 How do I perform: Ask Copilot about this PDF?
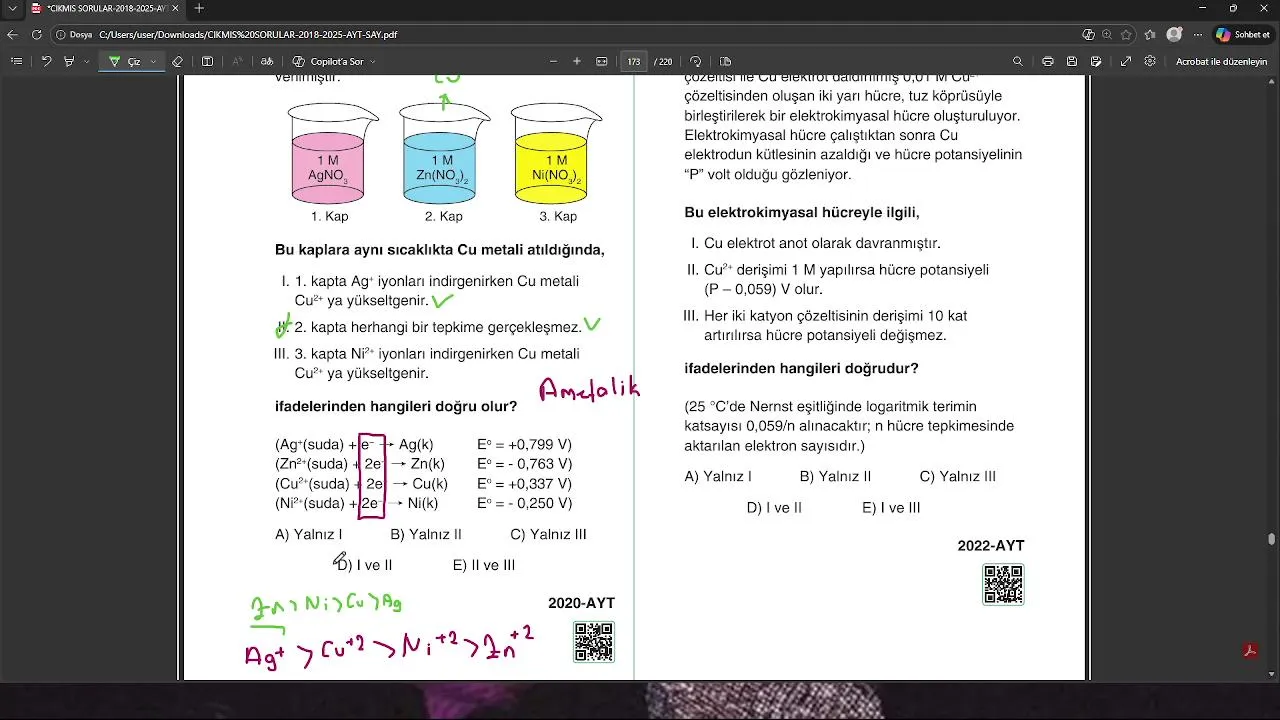coord(328,61)
